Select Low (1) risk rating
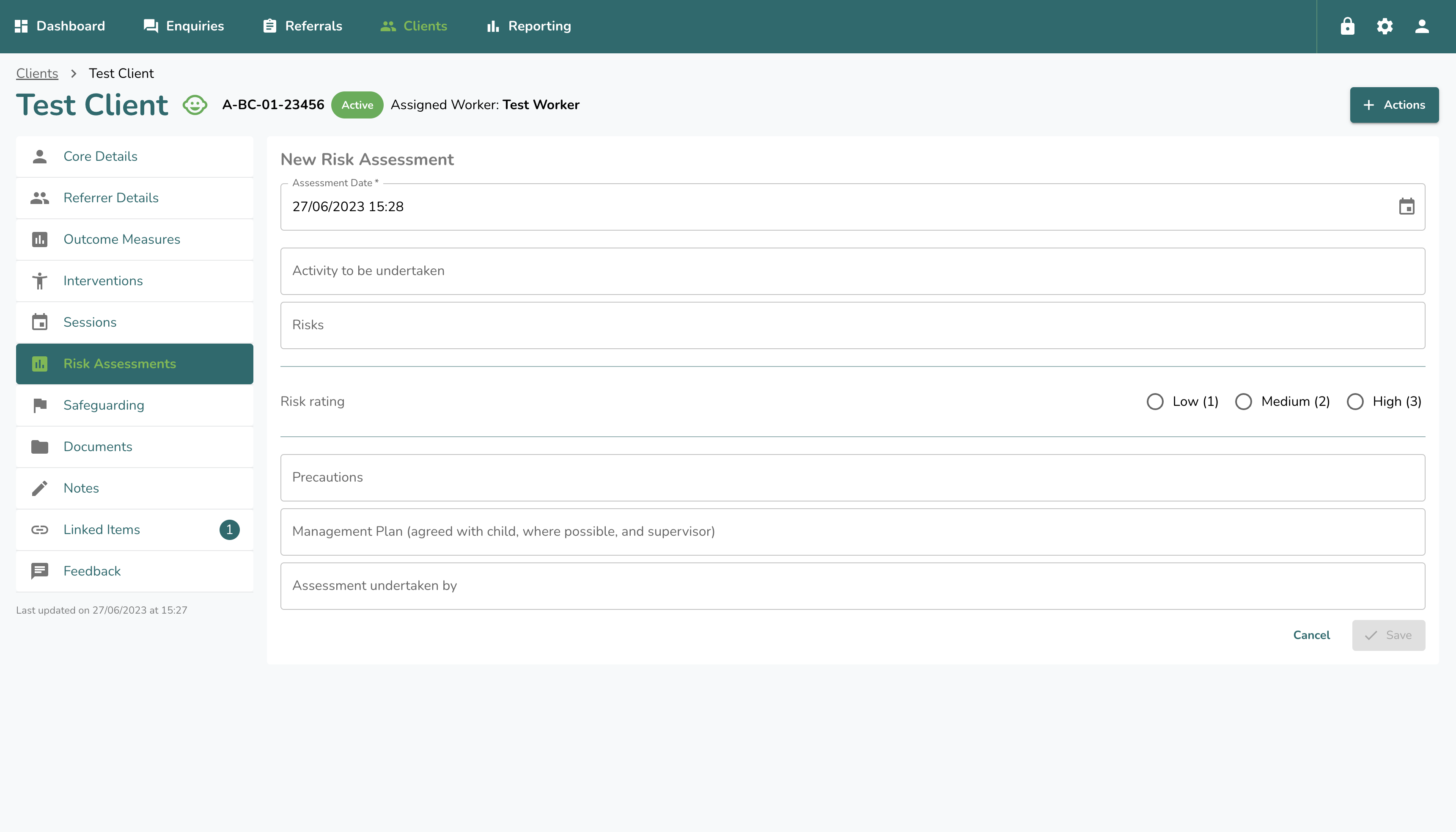1456x832 pixels. pyautogui.click(x=1155, y=402)
